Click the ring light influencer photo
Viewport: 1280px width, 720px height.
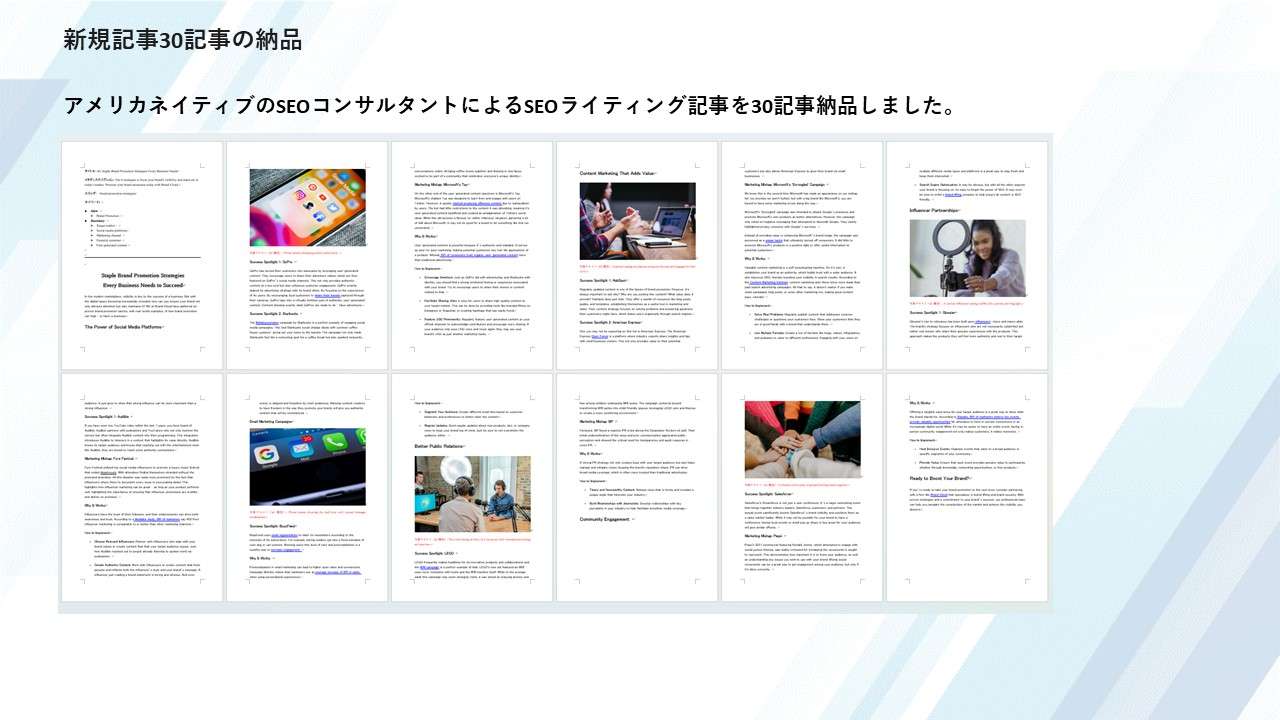pyautogui.click(x=968, y=259)
